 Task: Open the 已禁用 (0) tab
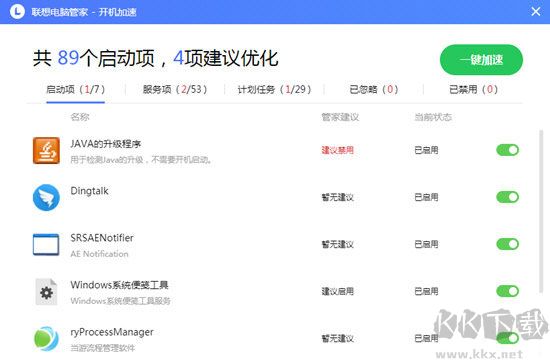pyautogui.click(x=474, y=89)
